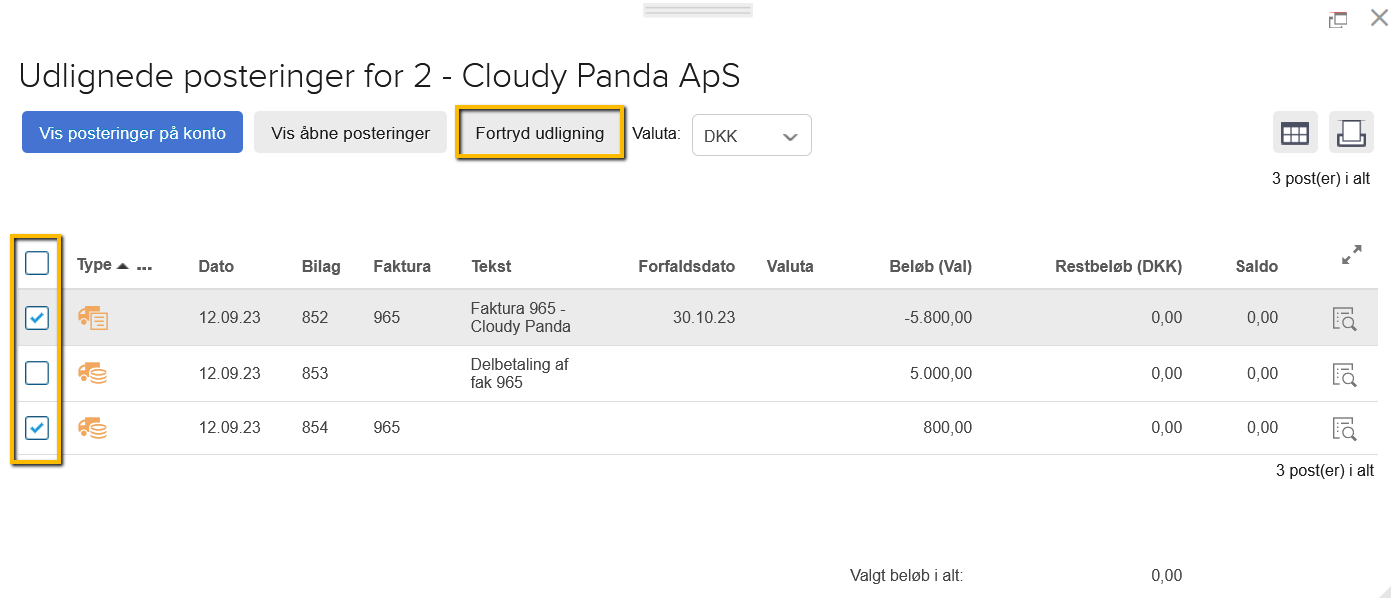
Task: Click the print icon button
Action: [x=1351, y=133]
